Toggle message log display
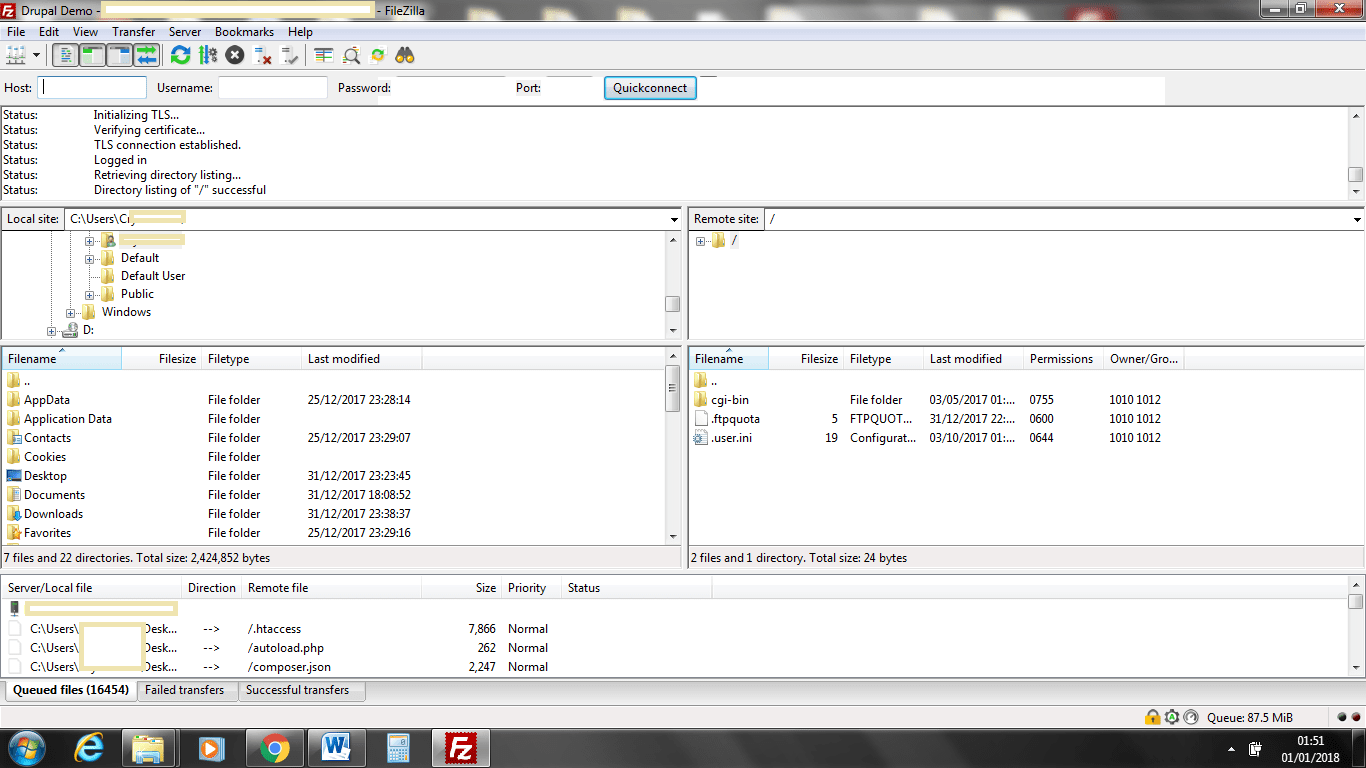This screenshot has width=1366, height=768. (65, 55)
